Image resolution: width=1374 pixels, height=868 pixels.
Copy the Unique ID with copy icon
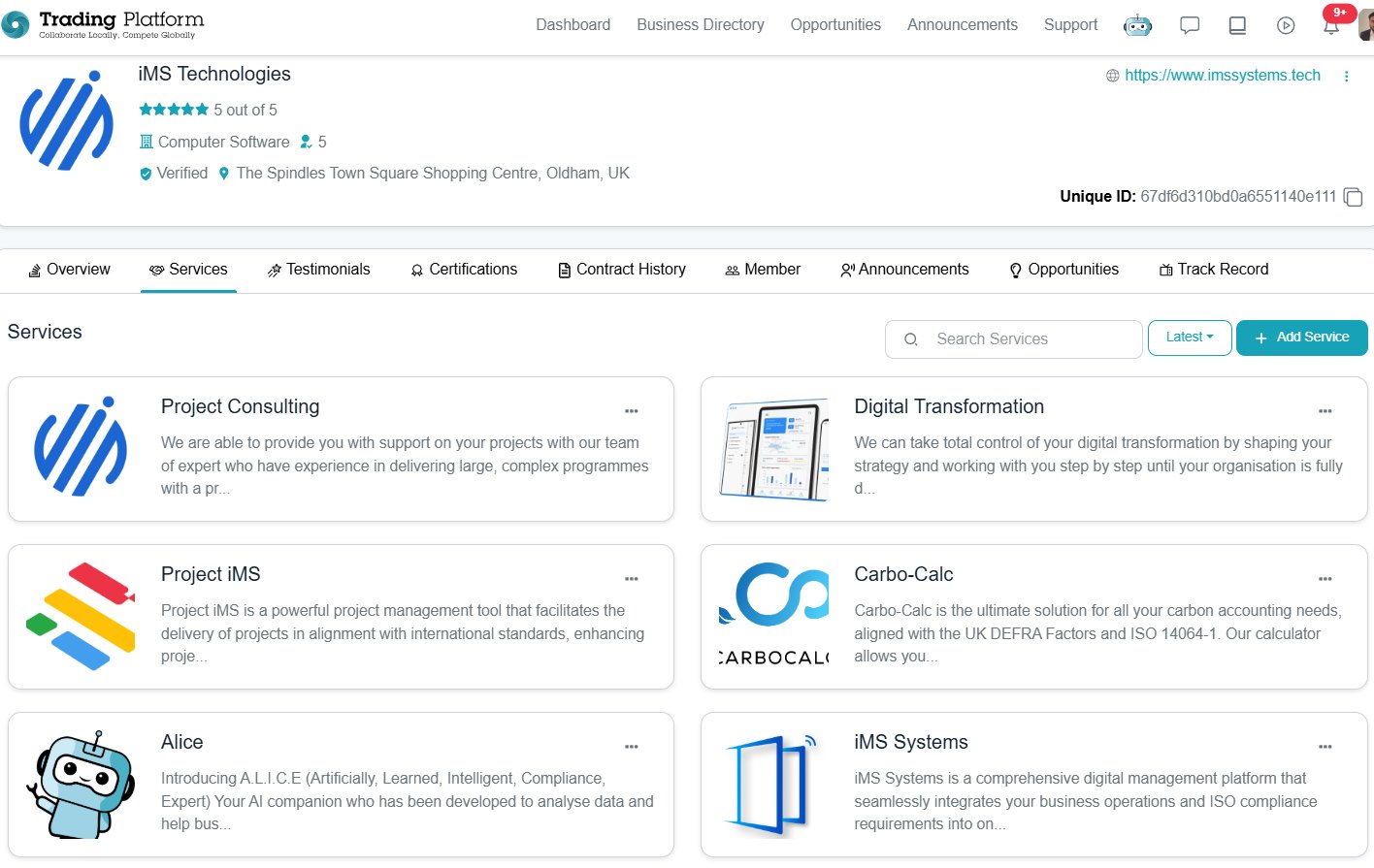point(1353,197)
